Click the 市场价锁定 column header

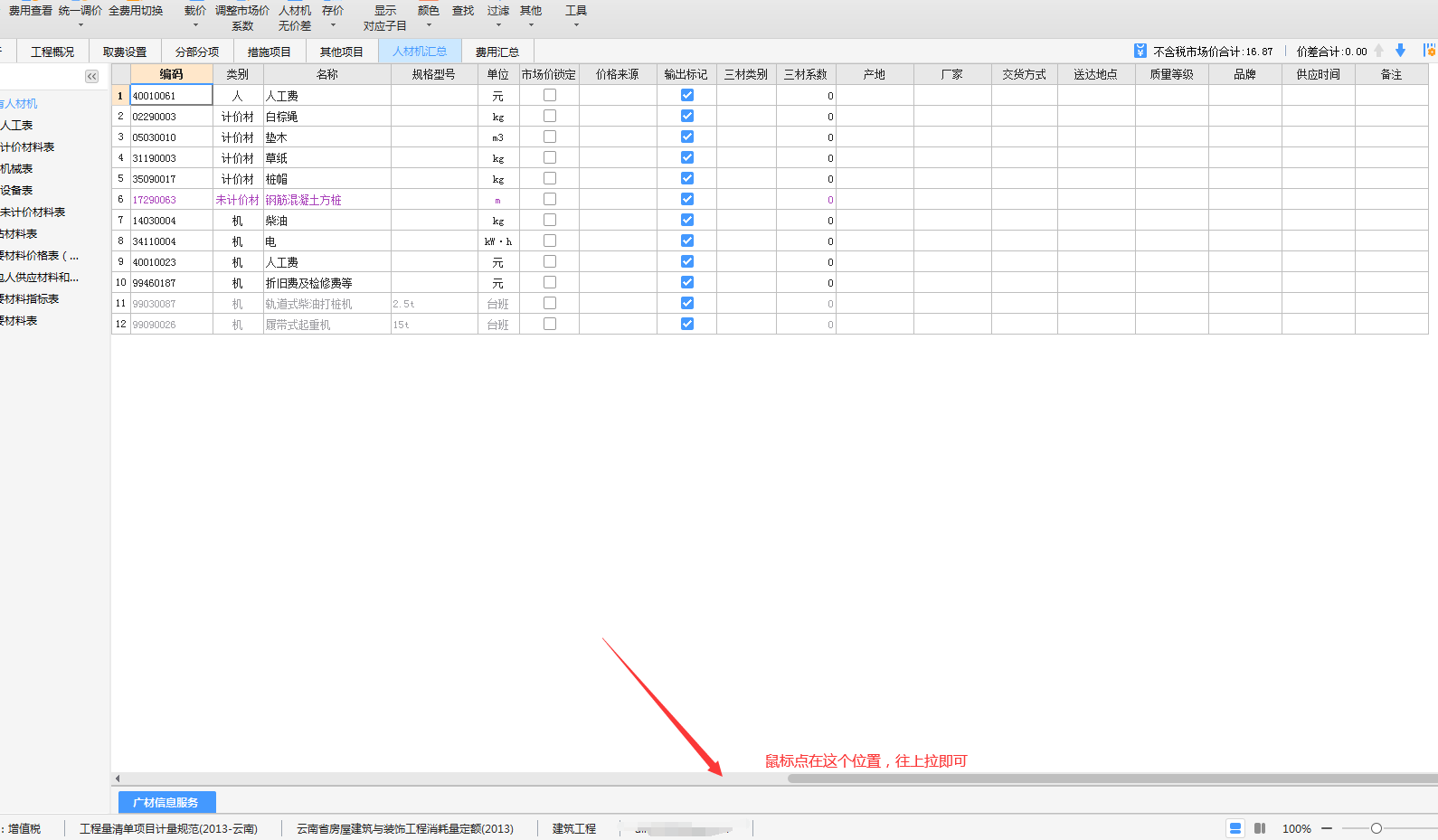pos(549,74)
